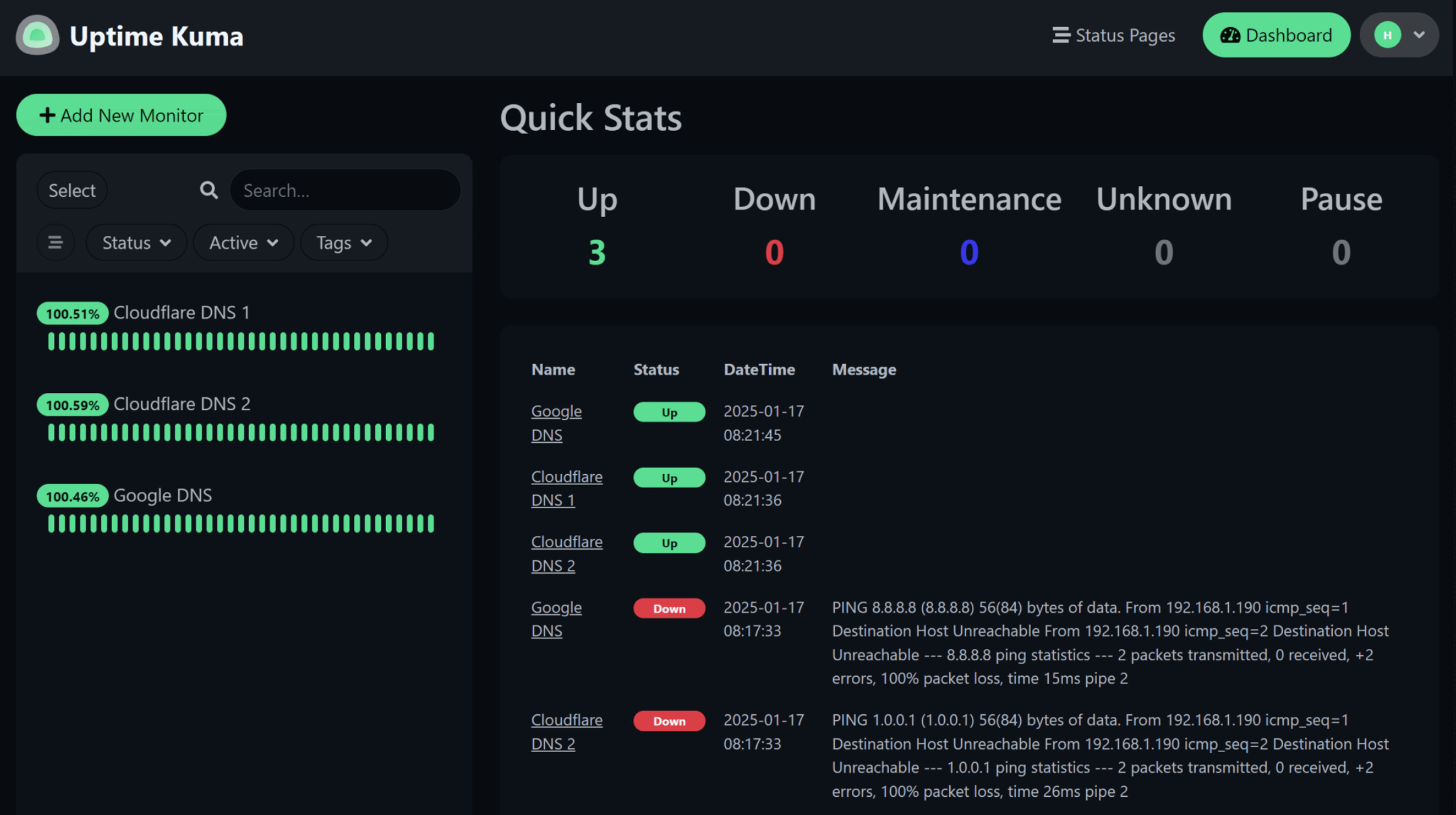1456x815 pixels.
Task: Expand the user profile dropdown chevron
Action: click(x=1419, y=35)
